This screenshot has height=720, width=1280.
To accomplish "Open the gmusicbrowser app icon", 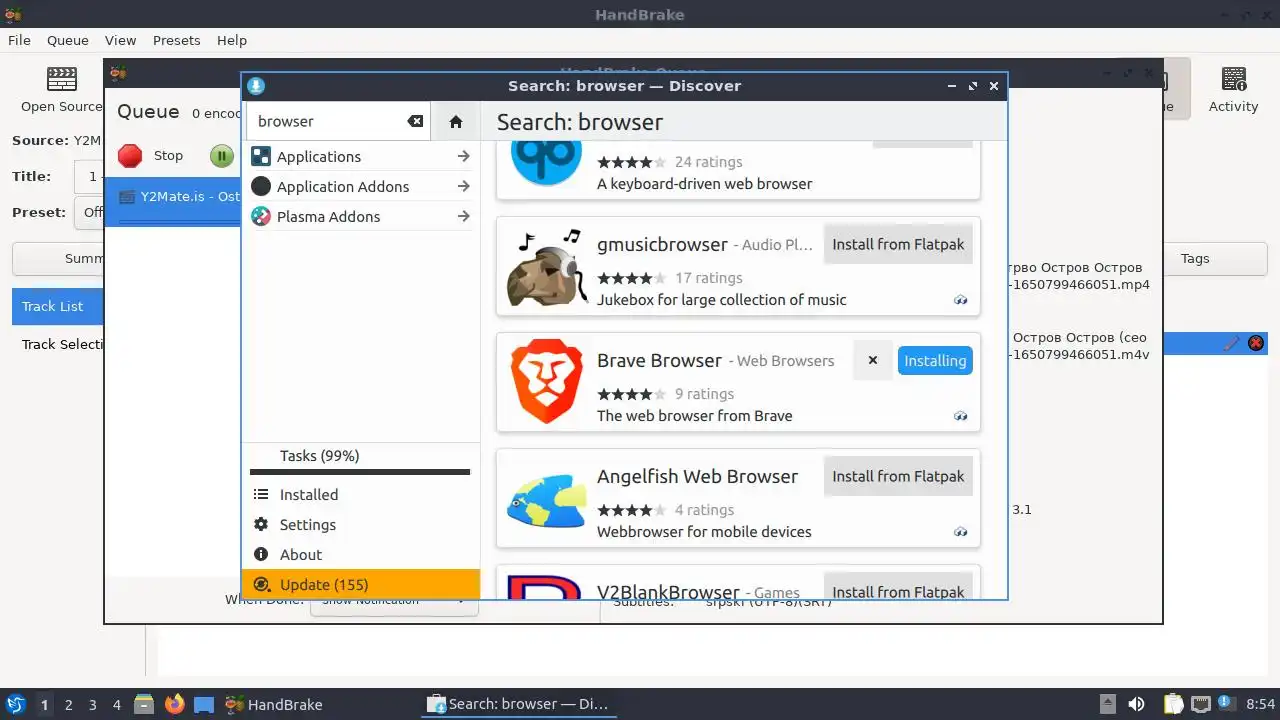I will 546,266.
